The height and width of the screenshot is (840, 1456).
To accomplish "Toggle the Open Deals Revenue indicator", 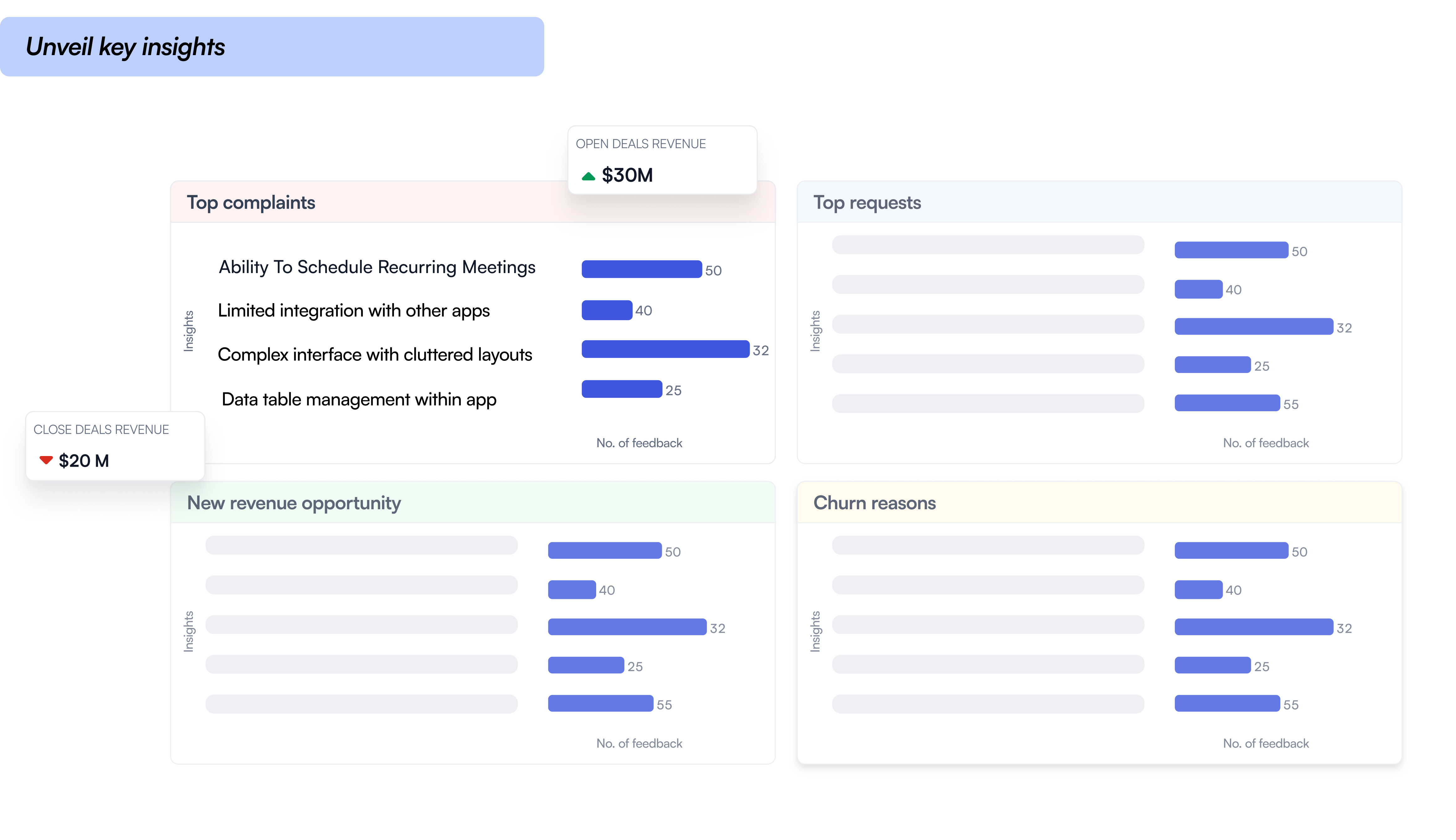I will point(661,160).
